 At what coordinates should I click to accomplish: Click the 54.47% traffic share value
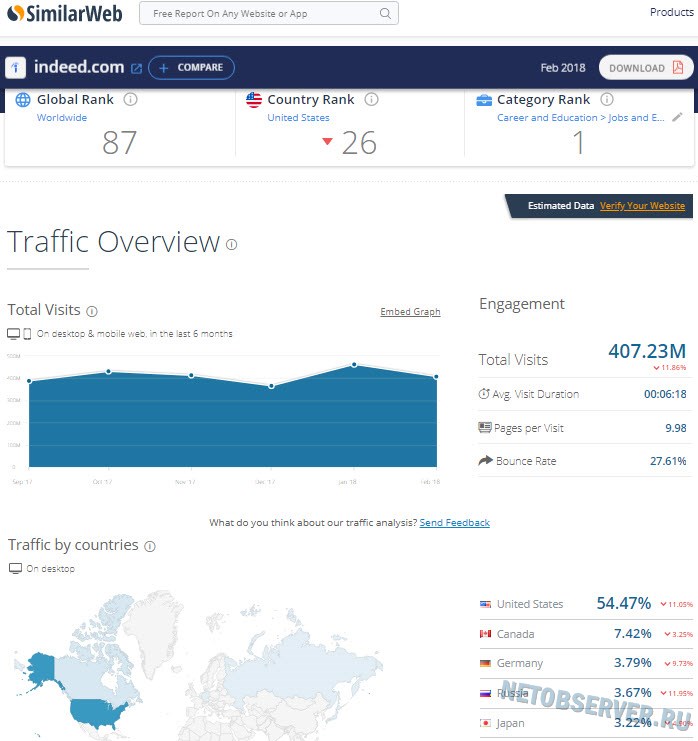[x=624, y=603]
